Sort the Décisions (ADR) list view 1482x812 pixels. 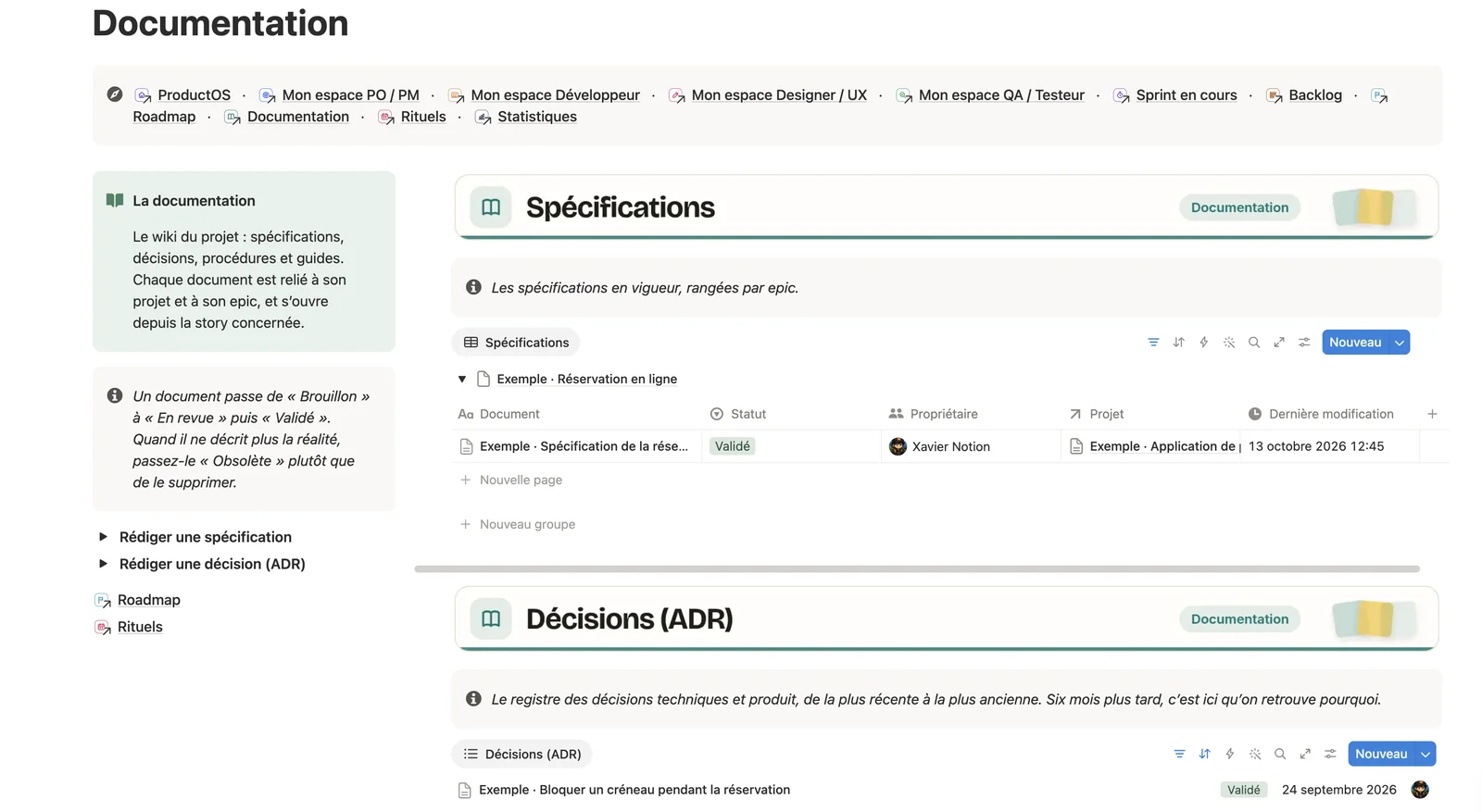coord(1204,754)
